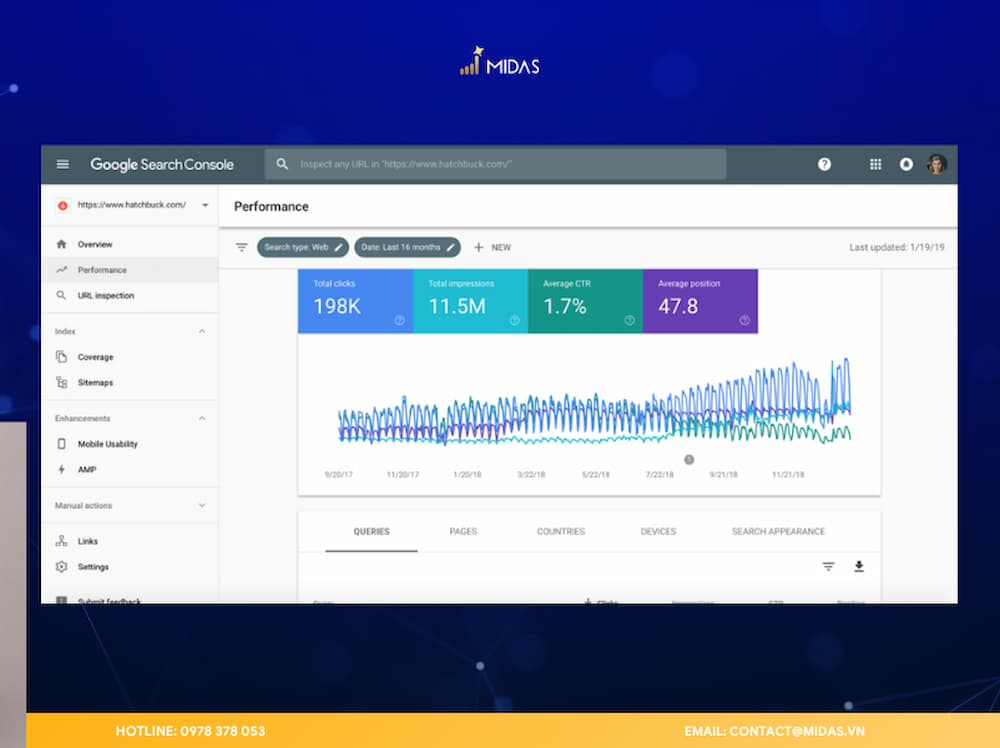The width and height of the screenshot is (1000, 748).
Task: Click the Last updated: 1/19/19 text
Action: click(x=897, y=247)
